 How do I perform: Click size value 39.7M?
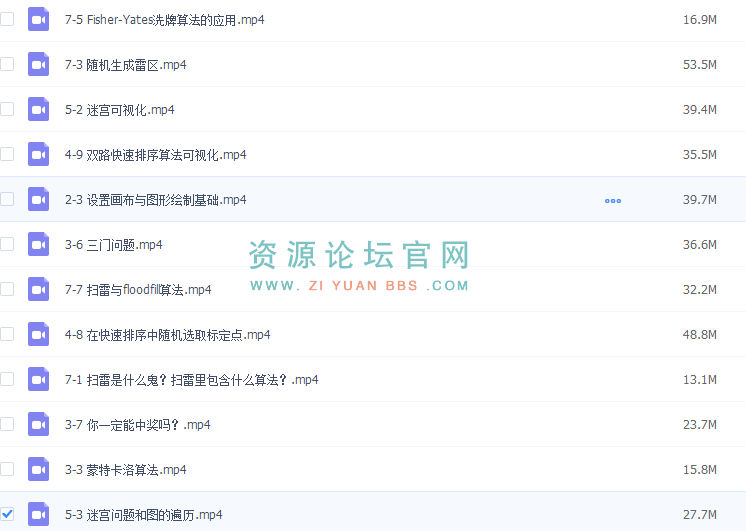click(700, 200)
